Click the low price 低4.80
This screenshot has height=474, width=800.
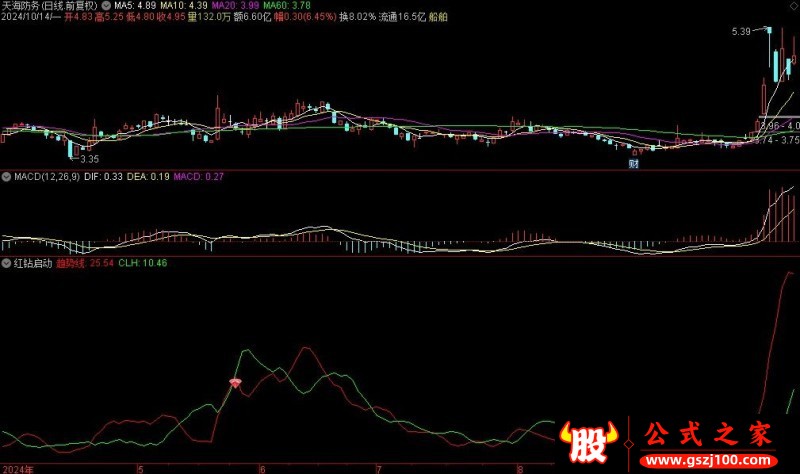[x=140, y=17]
